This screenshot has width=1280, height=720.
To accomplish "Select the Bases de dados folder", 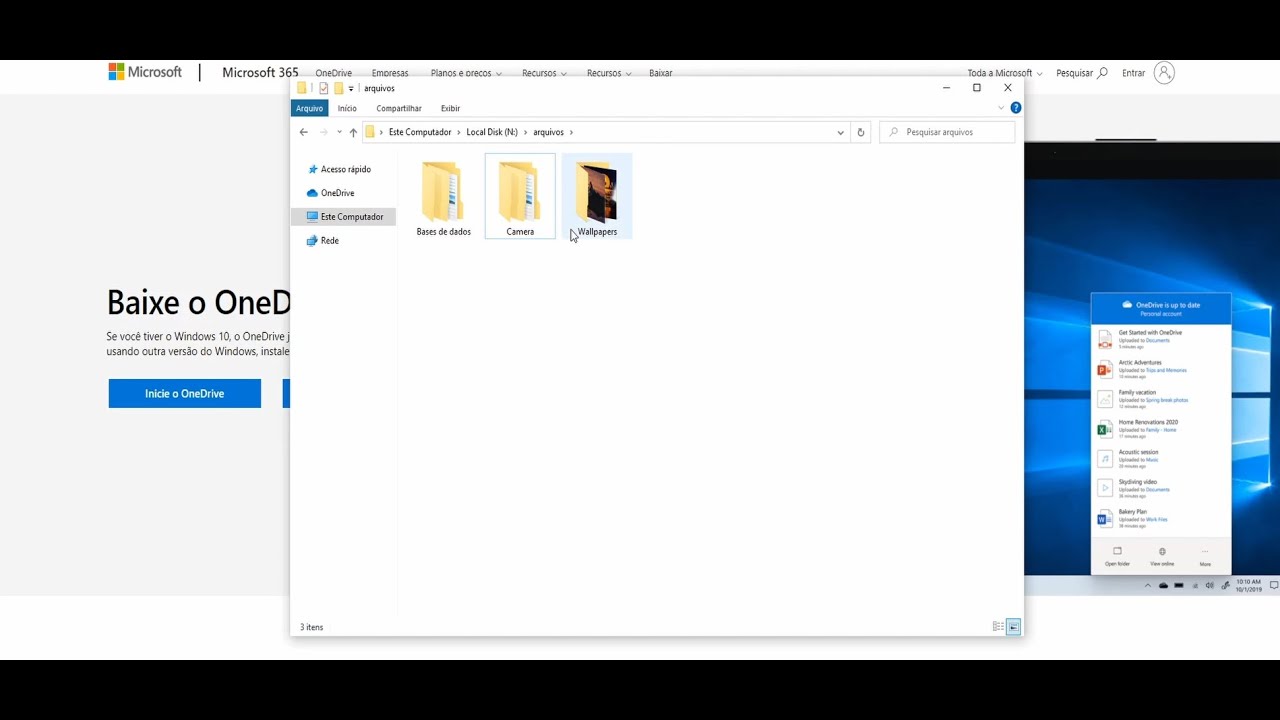I will pos(444,197).
